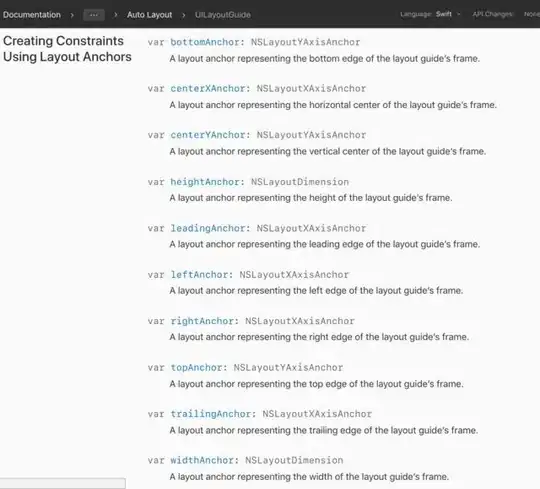Go to Auto Layout breadcrumb
The height and width of the screenshot is (489, 540).
point(149,15)
